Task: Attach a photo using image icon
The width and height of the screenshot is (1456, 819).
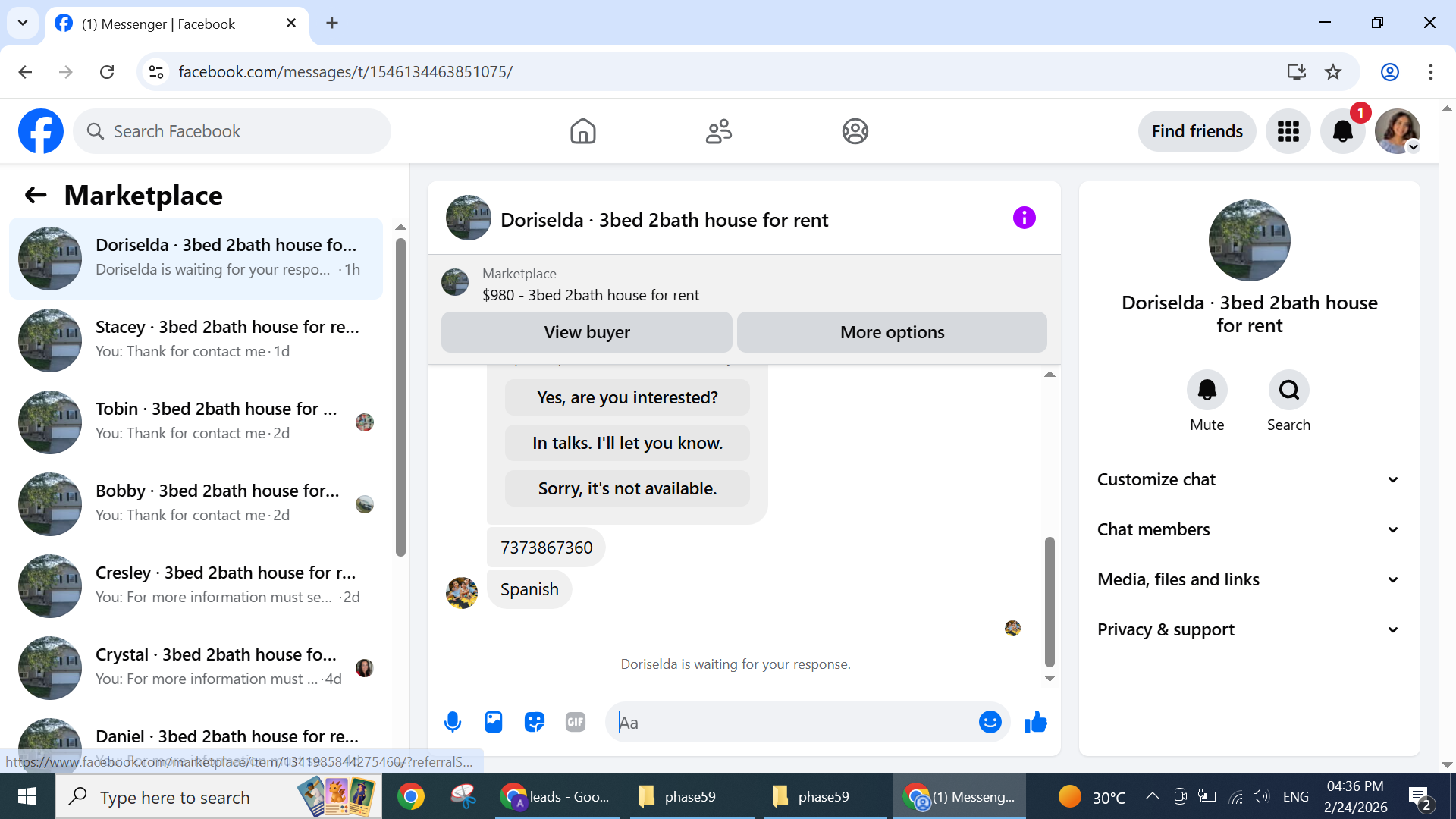Action: point(494,722)
